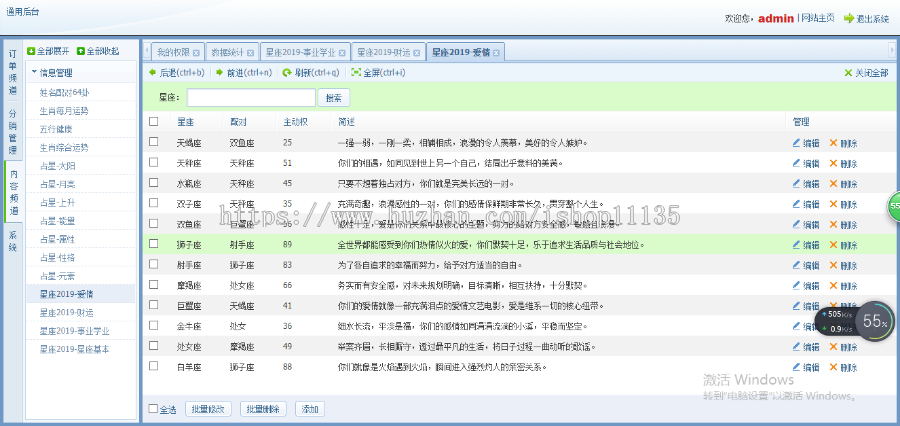Expand all menus with 全部展开
The height and width of the screenshot is (426, 900).
point(48,51)
